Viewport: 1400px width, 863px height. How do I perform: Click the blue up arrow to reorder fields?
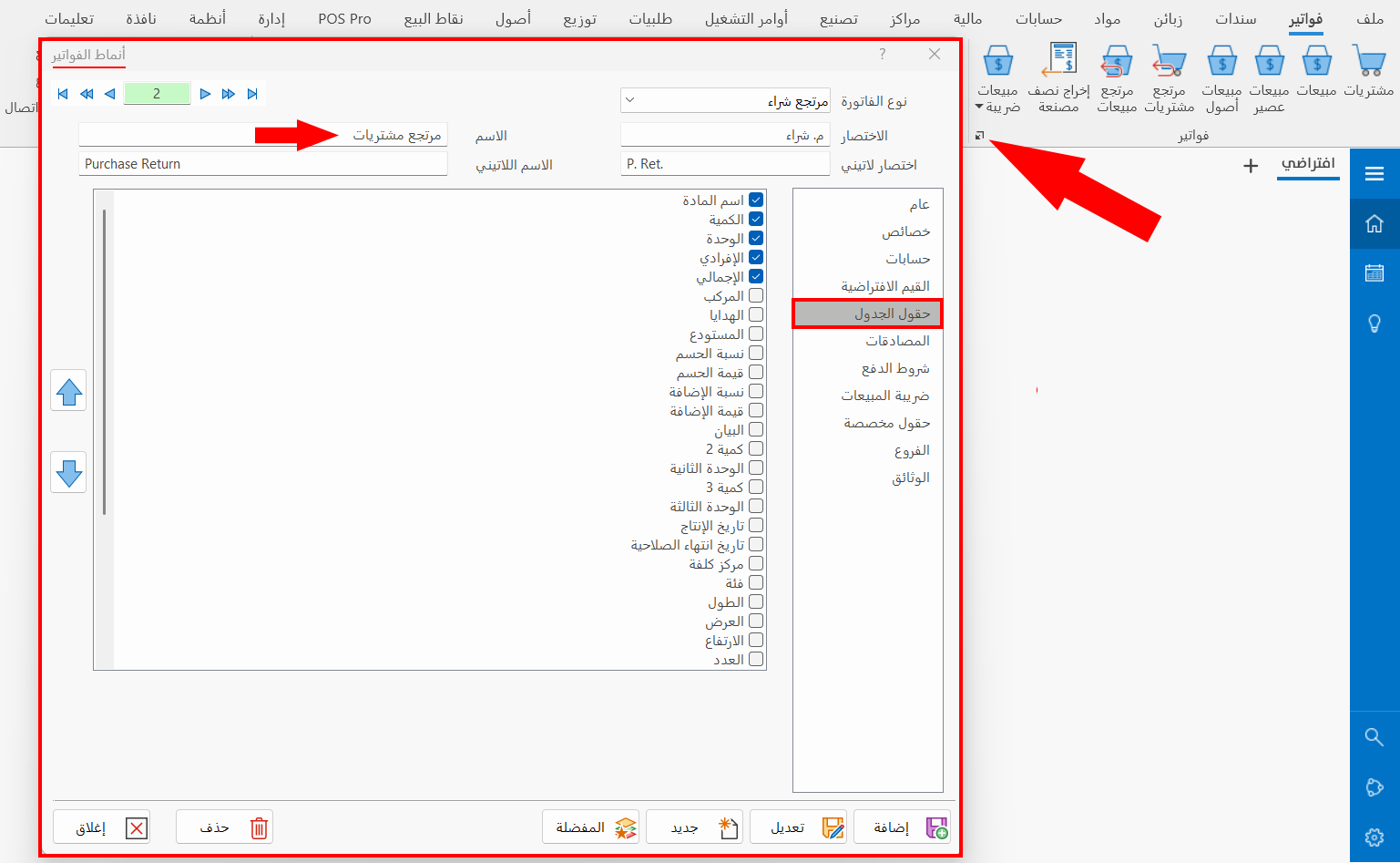[x=68, y=391]
